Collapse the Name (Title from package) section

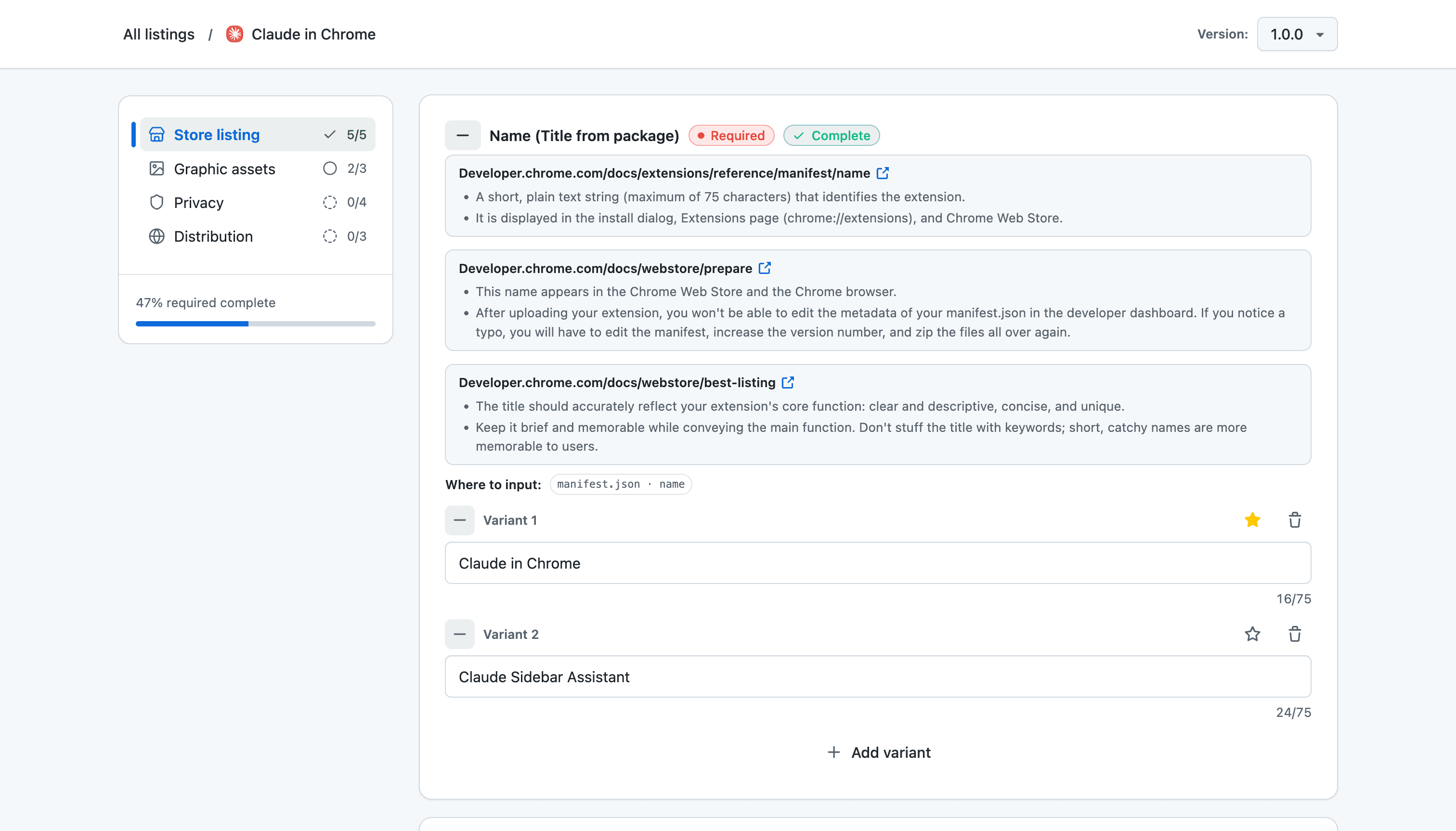(462, 135)
